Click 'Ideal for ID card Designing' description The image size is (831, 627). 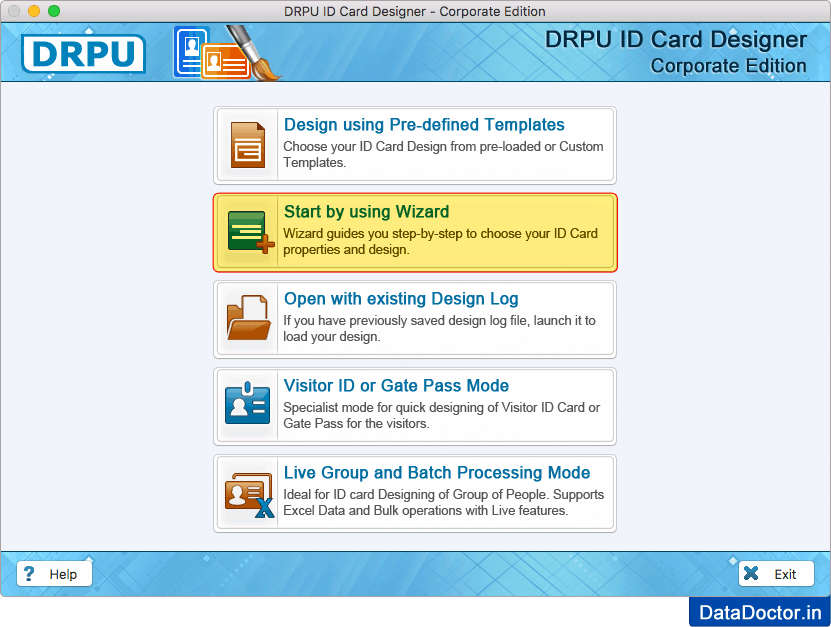coord(444,502)
